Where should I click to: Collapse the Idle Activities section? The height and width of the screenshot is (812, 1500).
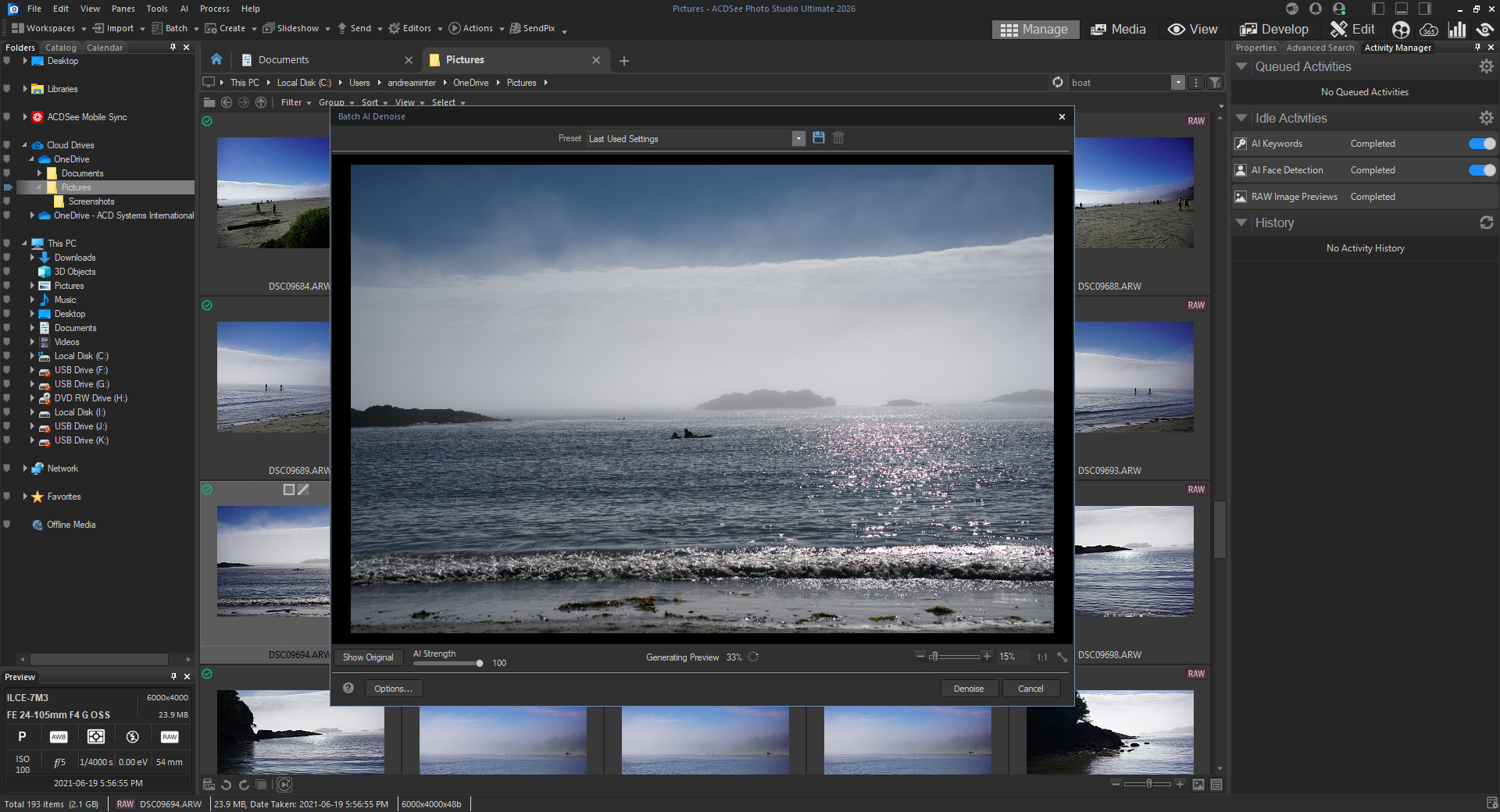pyautogui.click(x=1241, y=118)
